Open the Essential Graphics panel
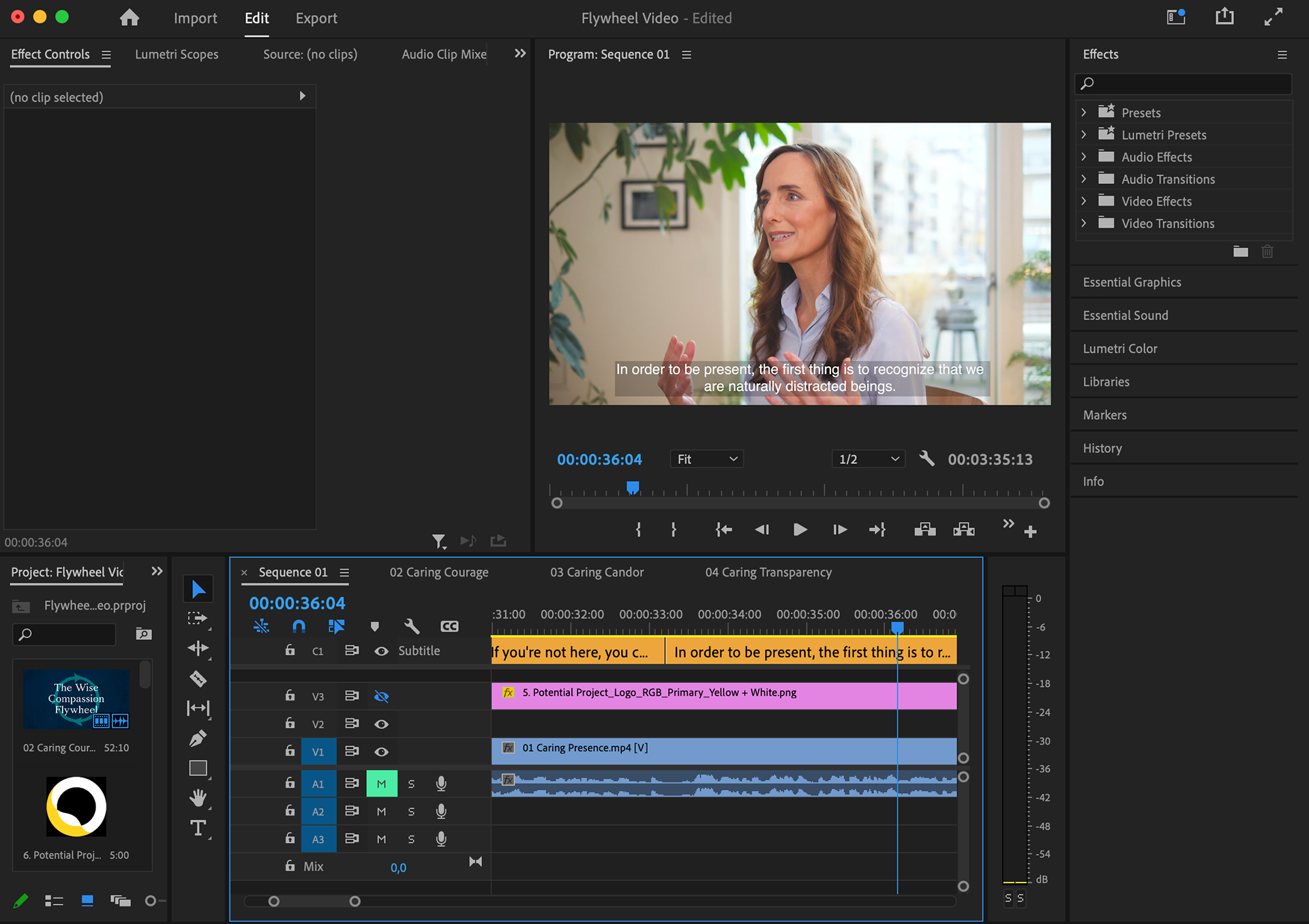1309x924 pixels. [1132, 282]
